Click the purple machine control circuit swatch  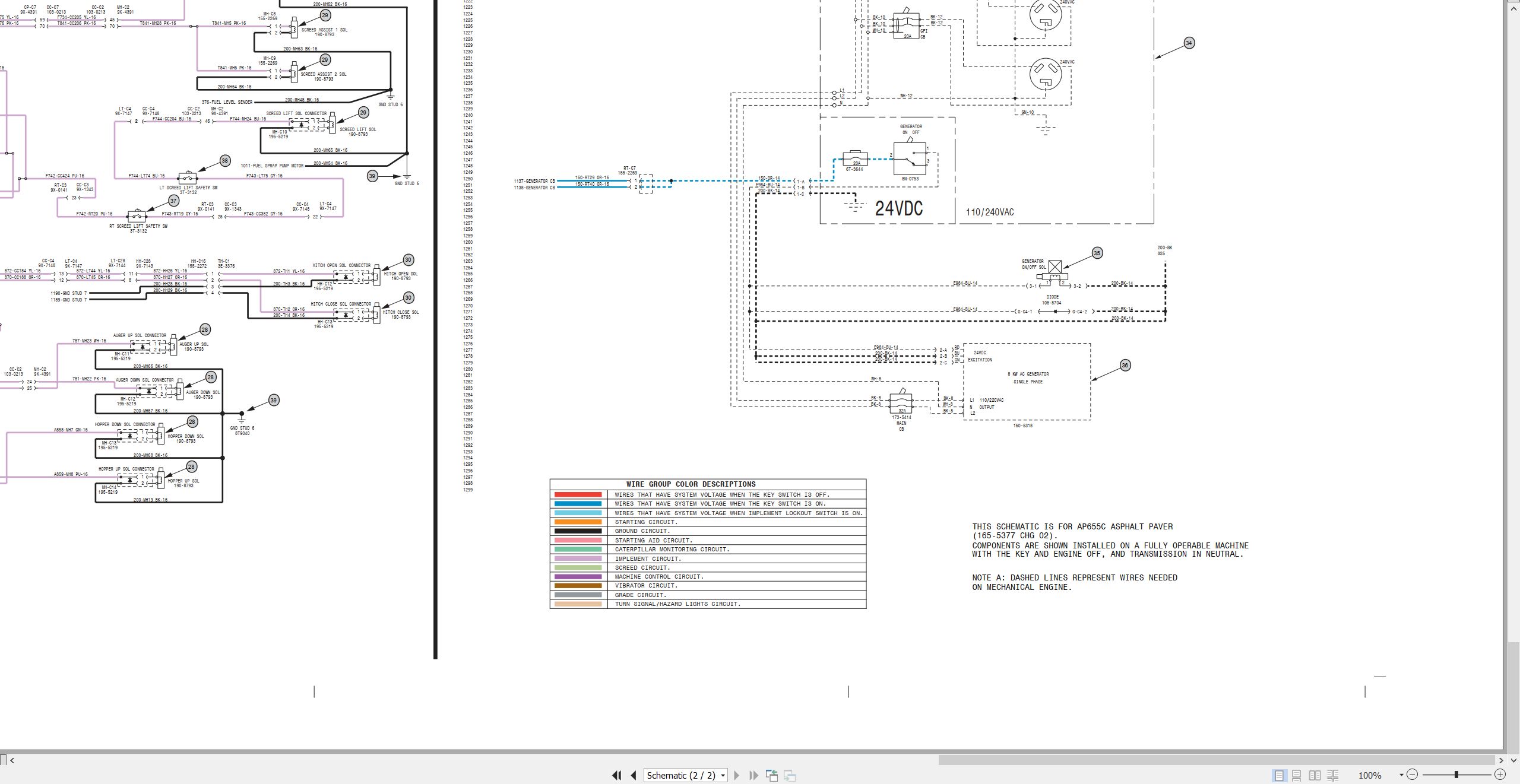578,576
